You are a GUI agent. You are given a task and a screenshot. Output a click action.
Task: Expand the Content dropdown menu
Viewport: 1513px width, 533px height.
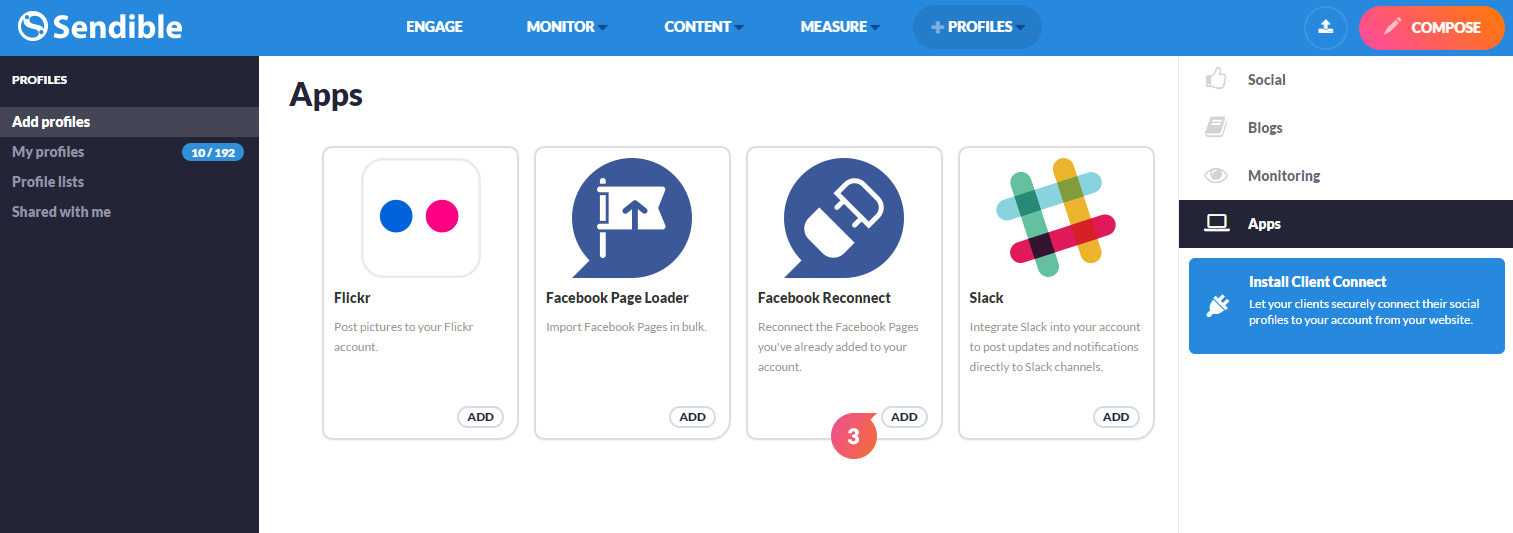(704, 27)
